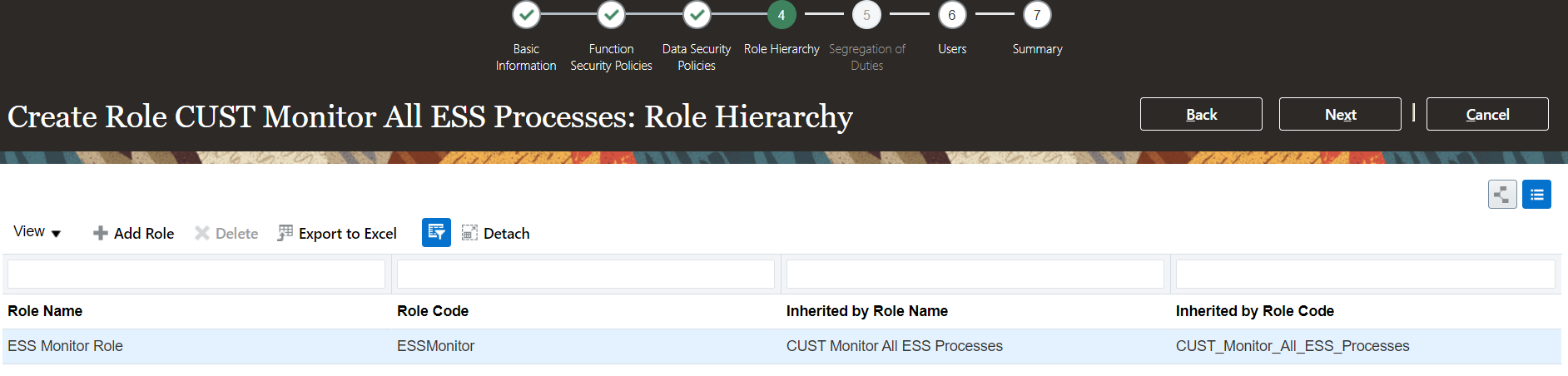1568x376 pixels.
Task: Click Role Name filter input field
Action: point(196,275)
